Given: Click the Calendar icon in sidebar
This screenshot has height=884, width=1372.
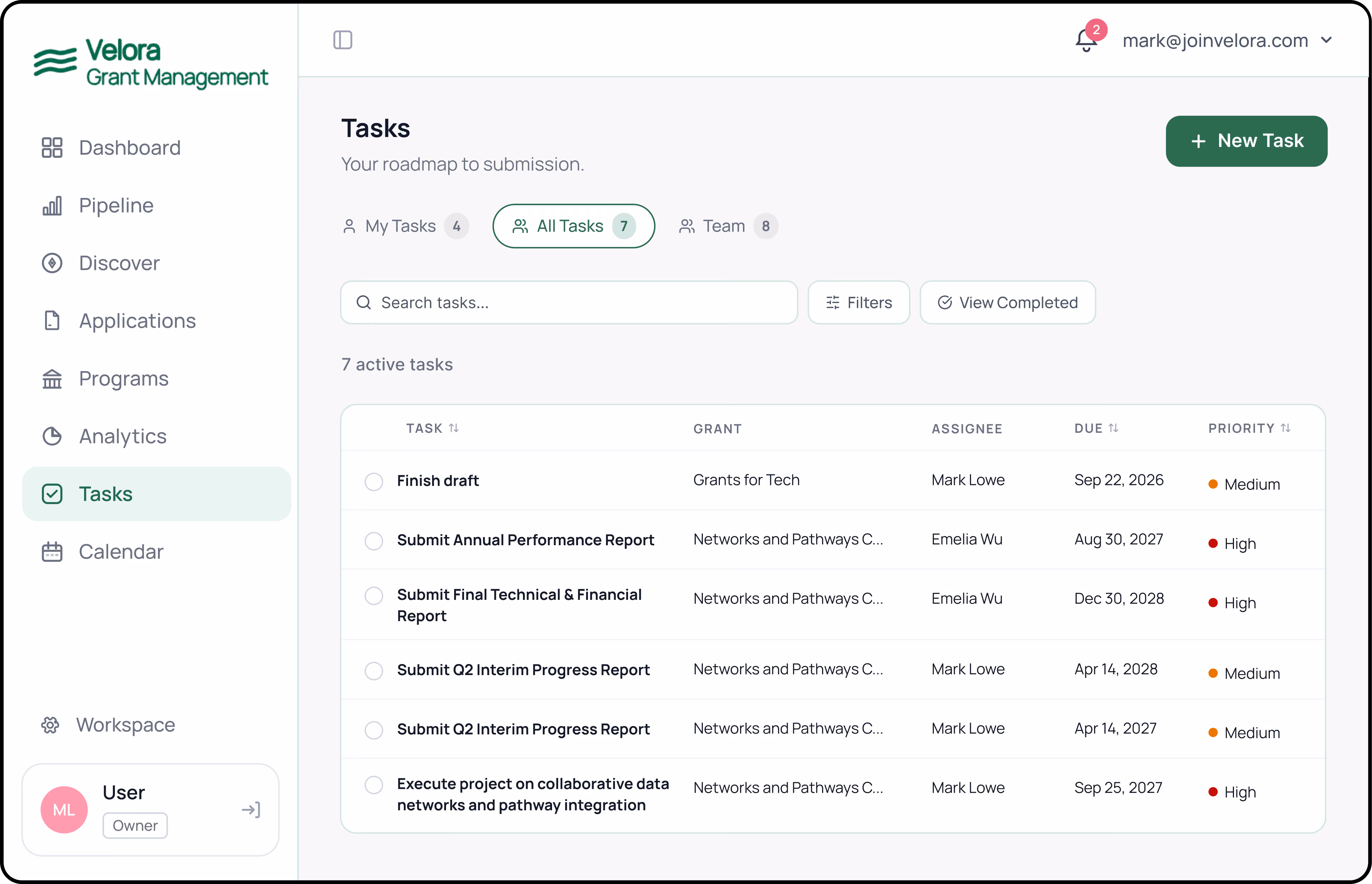Looking at the screenshot, I should (x=52, y=552).
